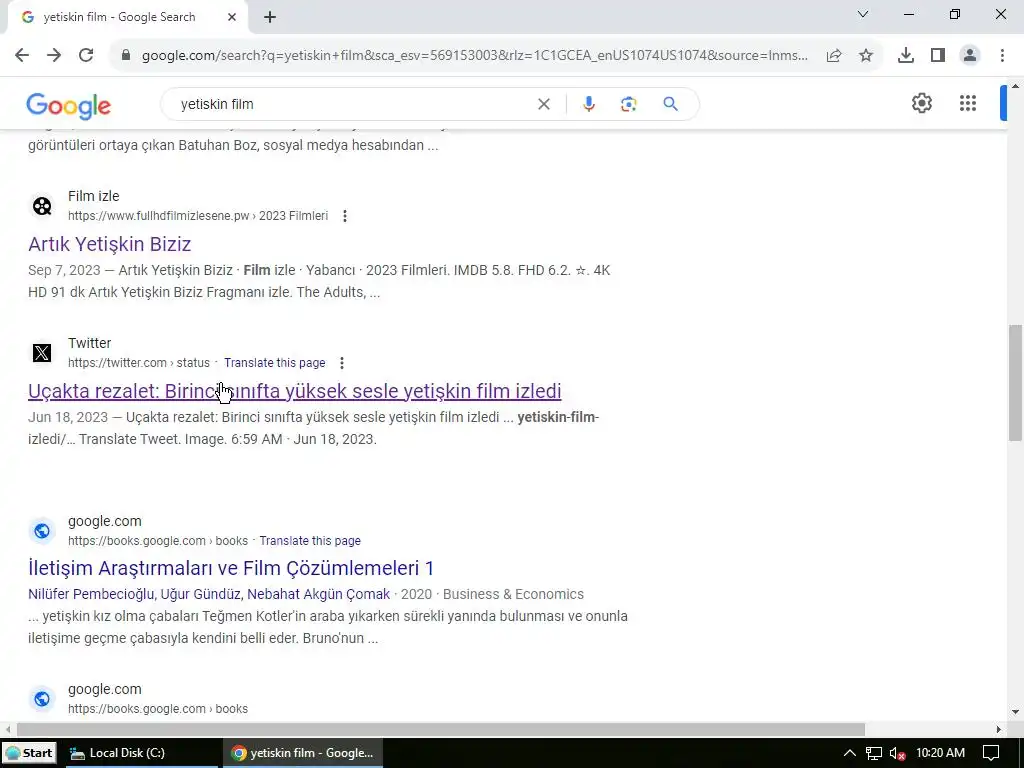Click scrollbar down arrow

[1015, 712]
